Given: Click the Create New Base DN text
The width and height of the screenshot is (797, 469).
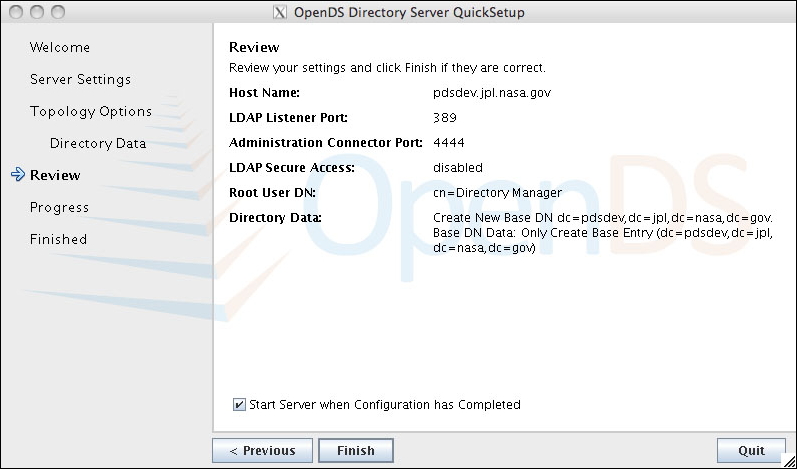Looking at the screenshot, I should click(x=603, y=218).
